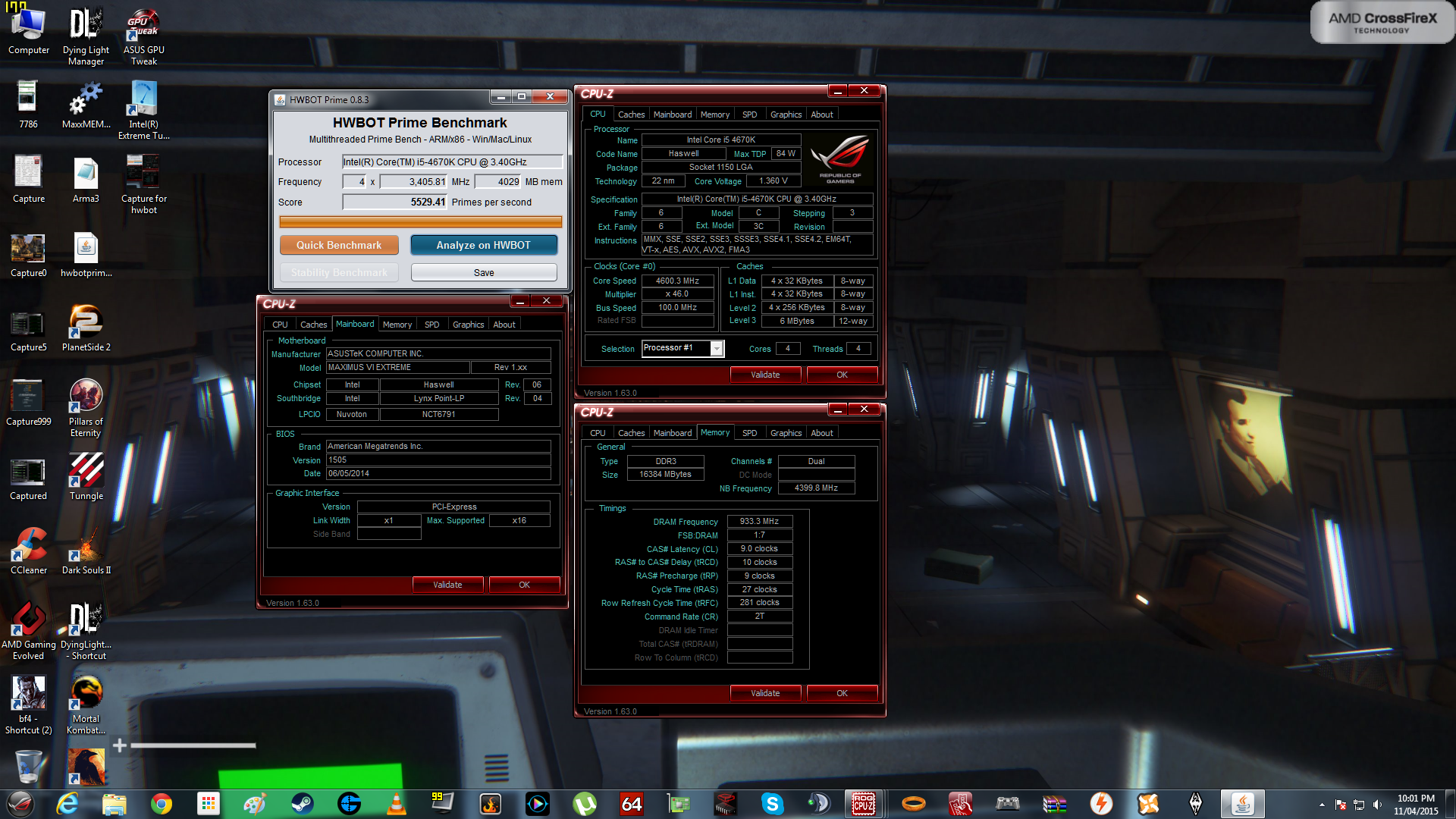1456x819 pixels.
Task: Open VLC media player from taskbar
Action: pos(396,803)
